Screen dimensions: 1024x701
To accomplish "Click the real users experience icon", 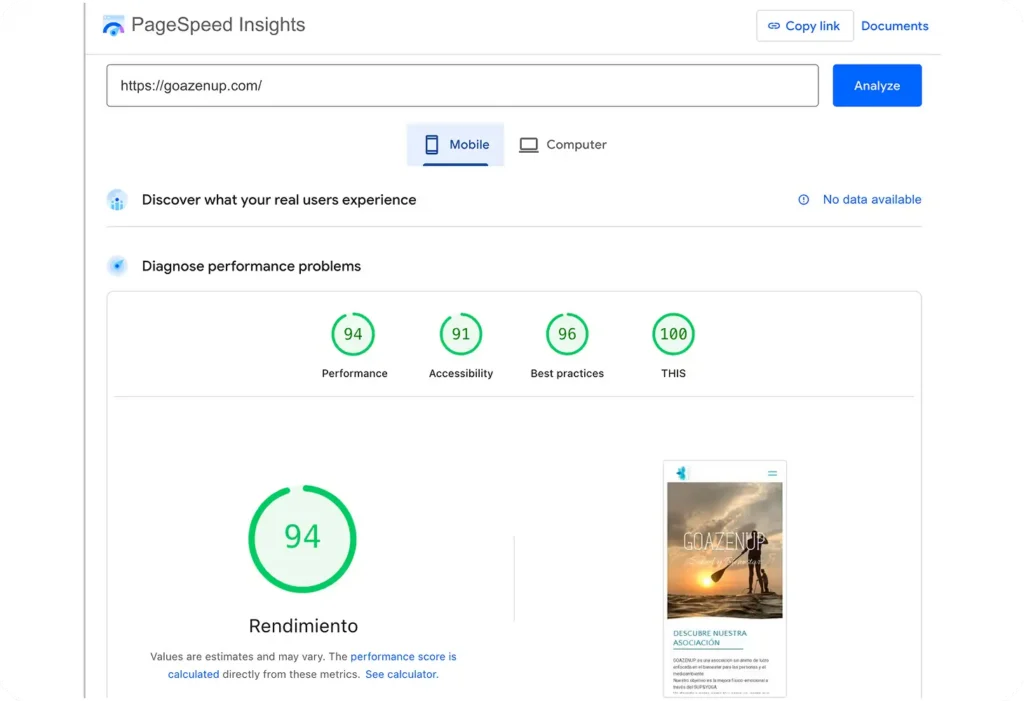I will [117, 200].
